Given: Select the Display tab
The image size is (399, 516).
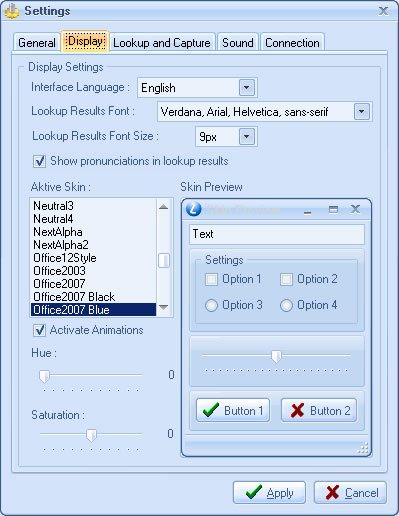Looking at the screenshot, I should (85, 41).
